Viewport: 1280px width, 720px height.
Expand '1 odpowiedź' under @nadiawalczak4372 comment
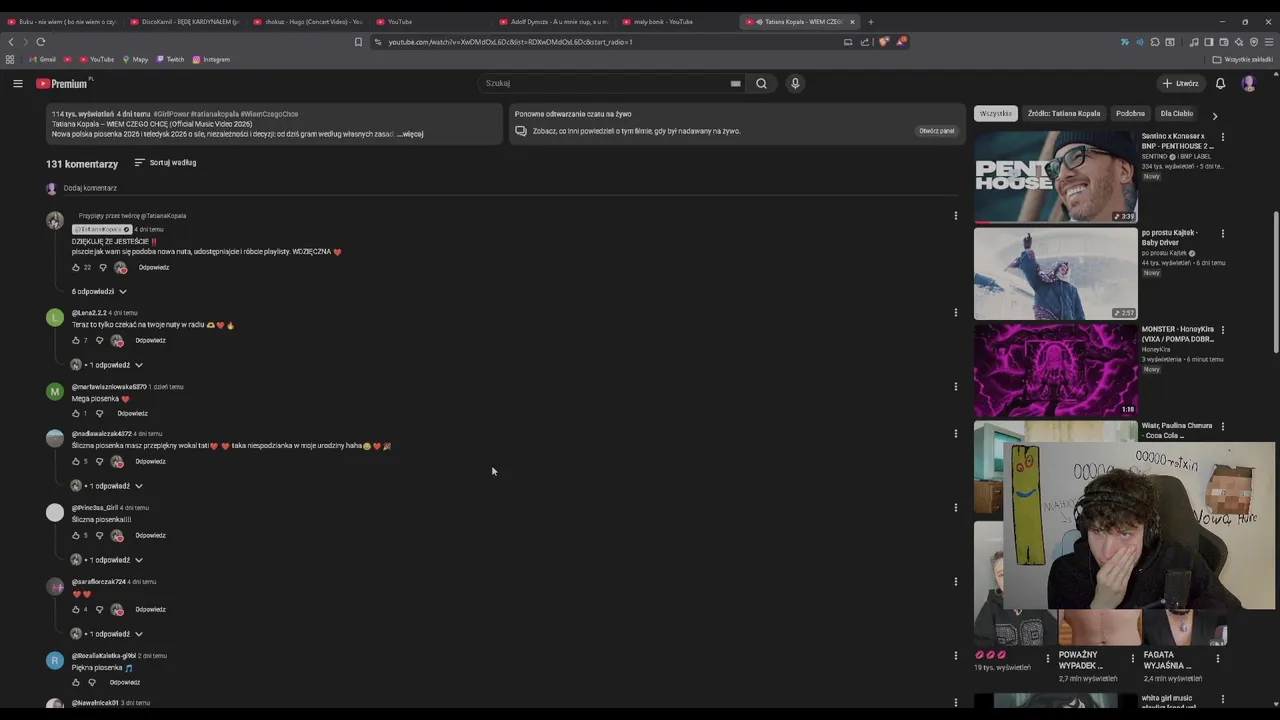[107, 486]
